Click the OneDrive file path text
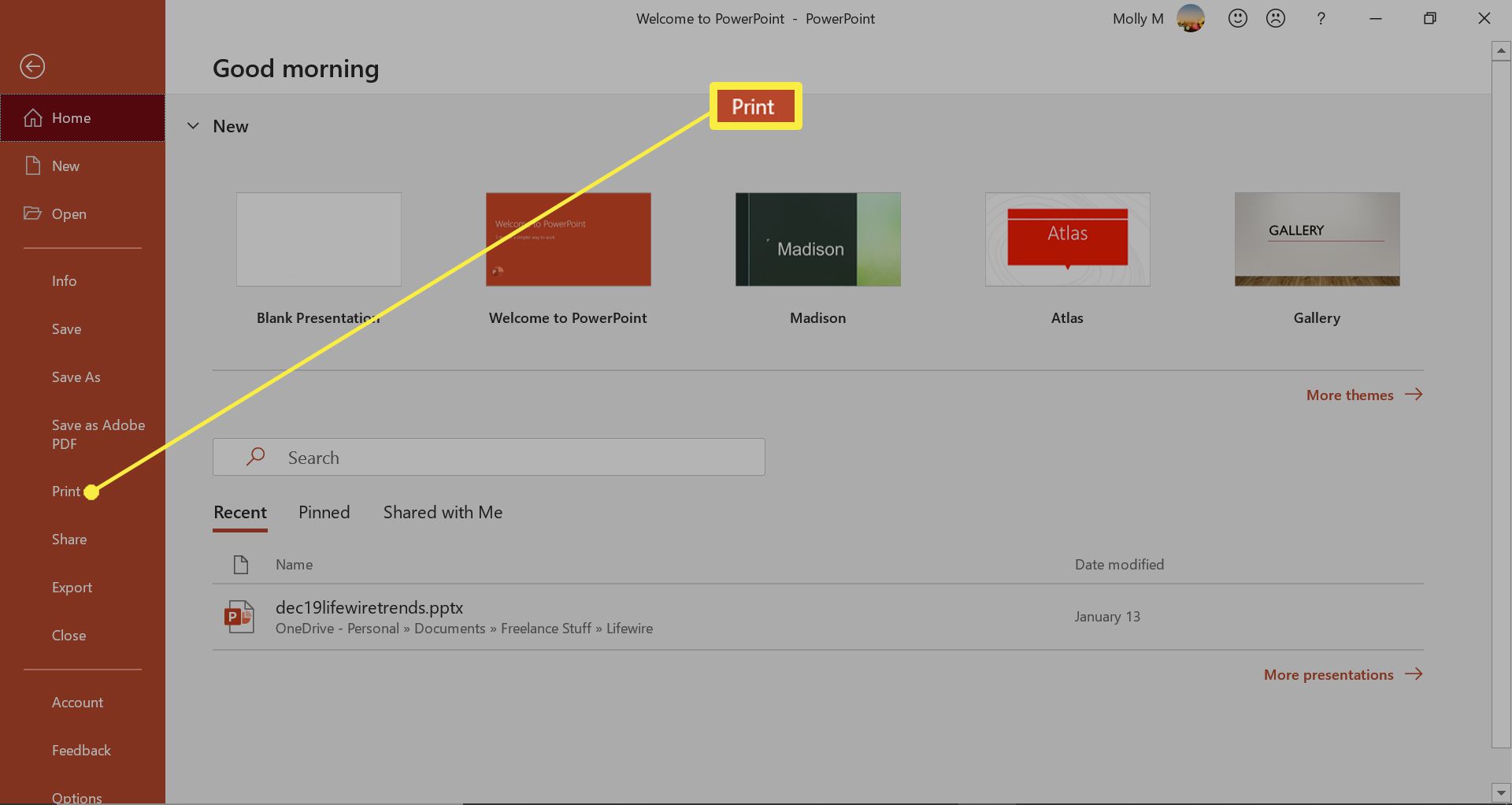Screen dimensions: 1512x805 (x=464, y=629)
